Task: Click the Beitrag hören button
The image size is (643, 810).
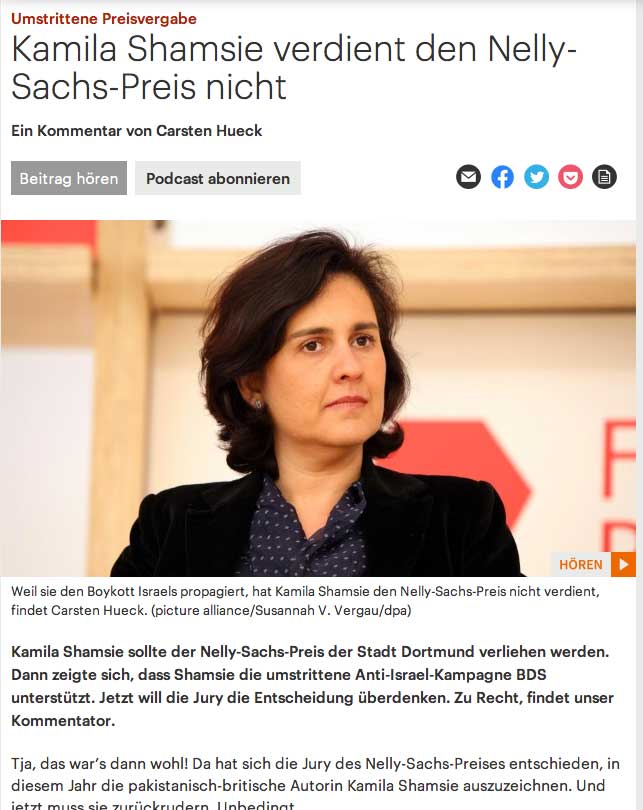Action: [69, 178]
